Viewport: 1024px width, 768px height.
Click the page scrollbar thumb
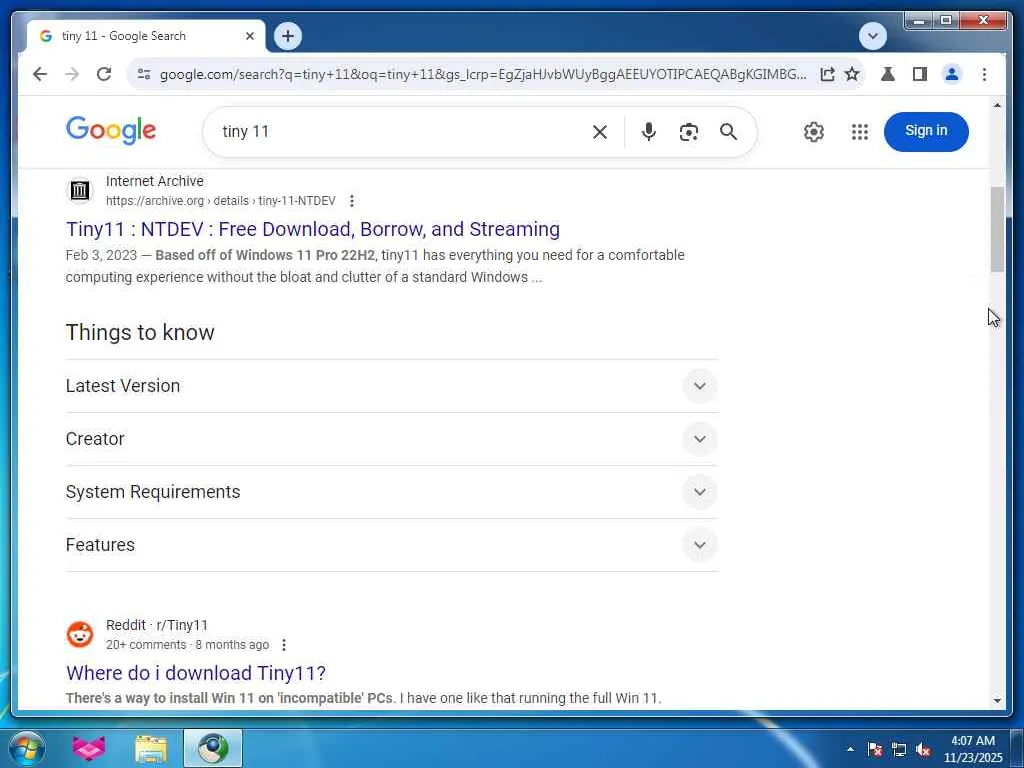(x=997, y=229)
